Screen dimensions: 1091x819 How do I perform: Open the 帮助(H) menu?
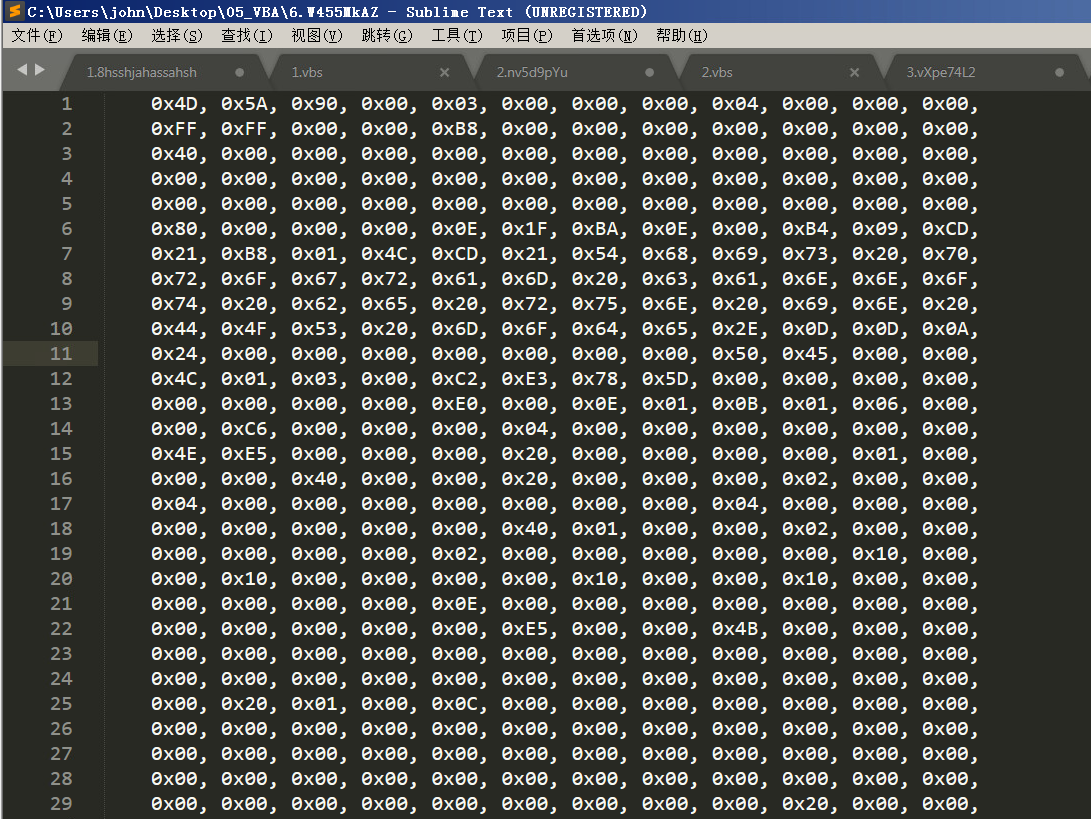point(681,35)
